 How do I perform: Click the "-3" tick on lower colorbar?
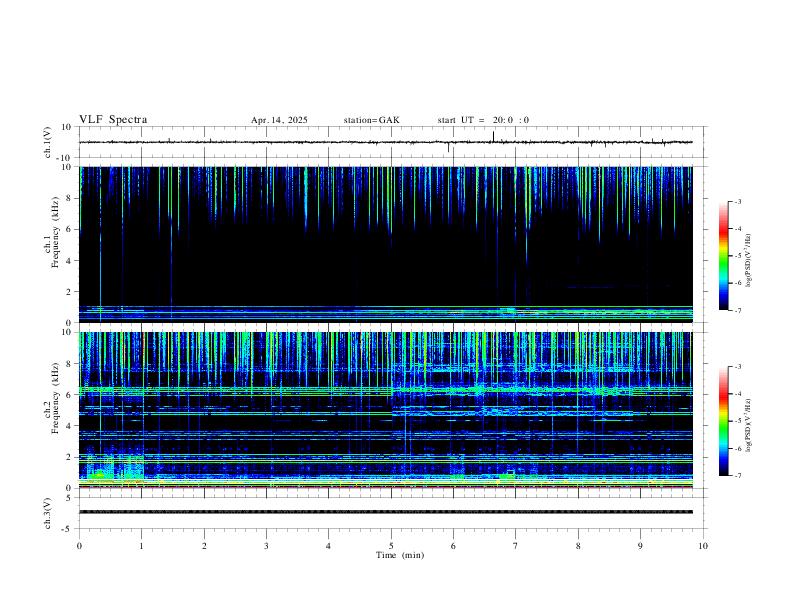(738, 367)
